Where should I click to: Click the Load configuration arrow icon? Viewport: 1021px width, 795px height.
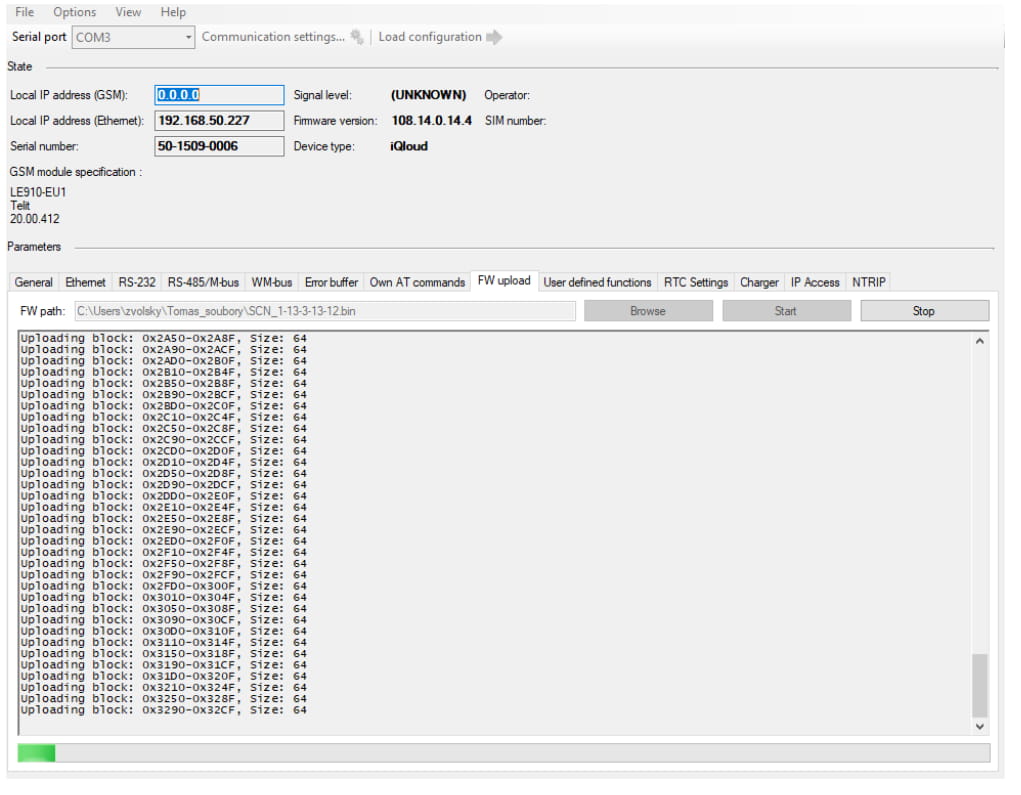coord(494,37)
